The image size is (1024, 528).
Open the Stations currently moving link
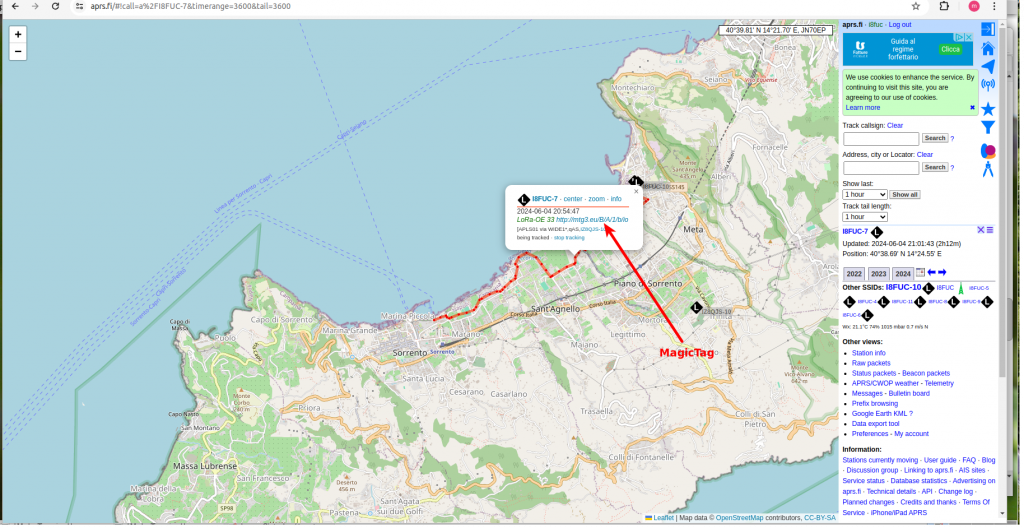pyautogui.click(x=880, y=461)
